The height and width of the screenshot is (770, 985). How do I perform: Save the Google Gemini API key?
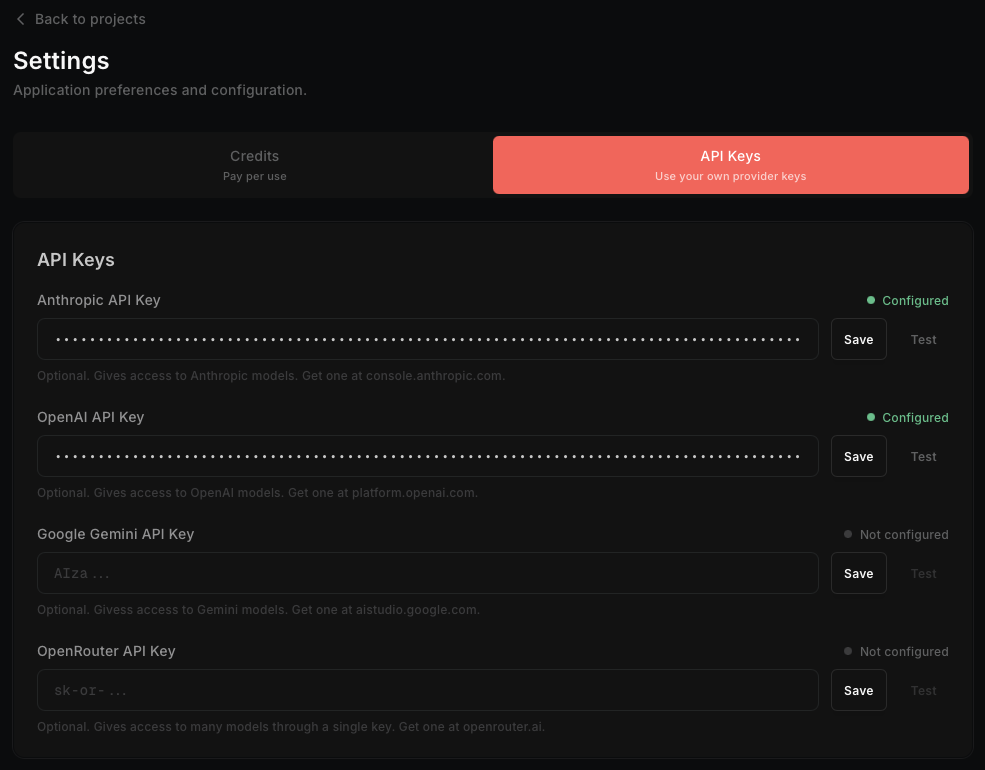point(859,573)
